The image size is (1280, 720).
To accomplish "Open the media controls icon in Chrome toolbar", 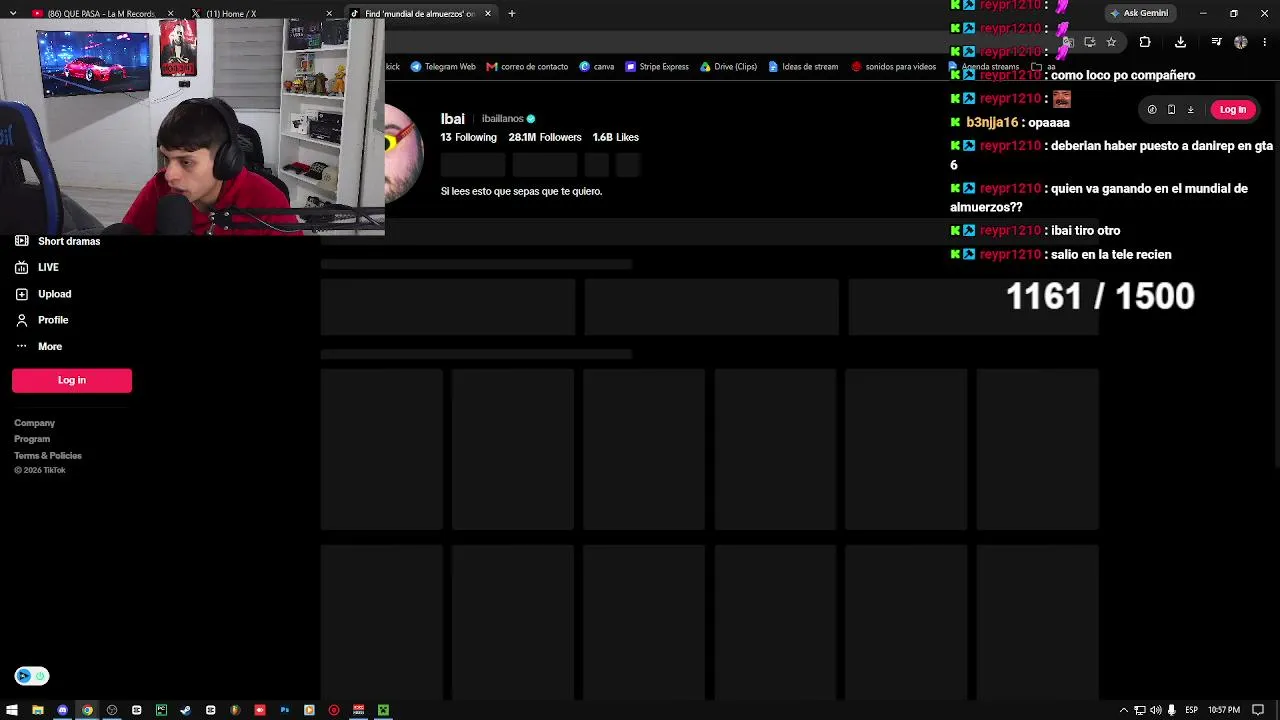I will pos(1216,42).
